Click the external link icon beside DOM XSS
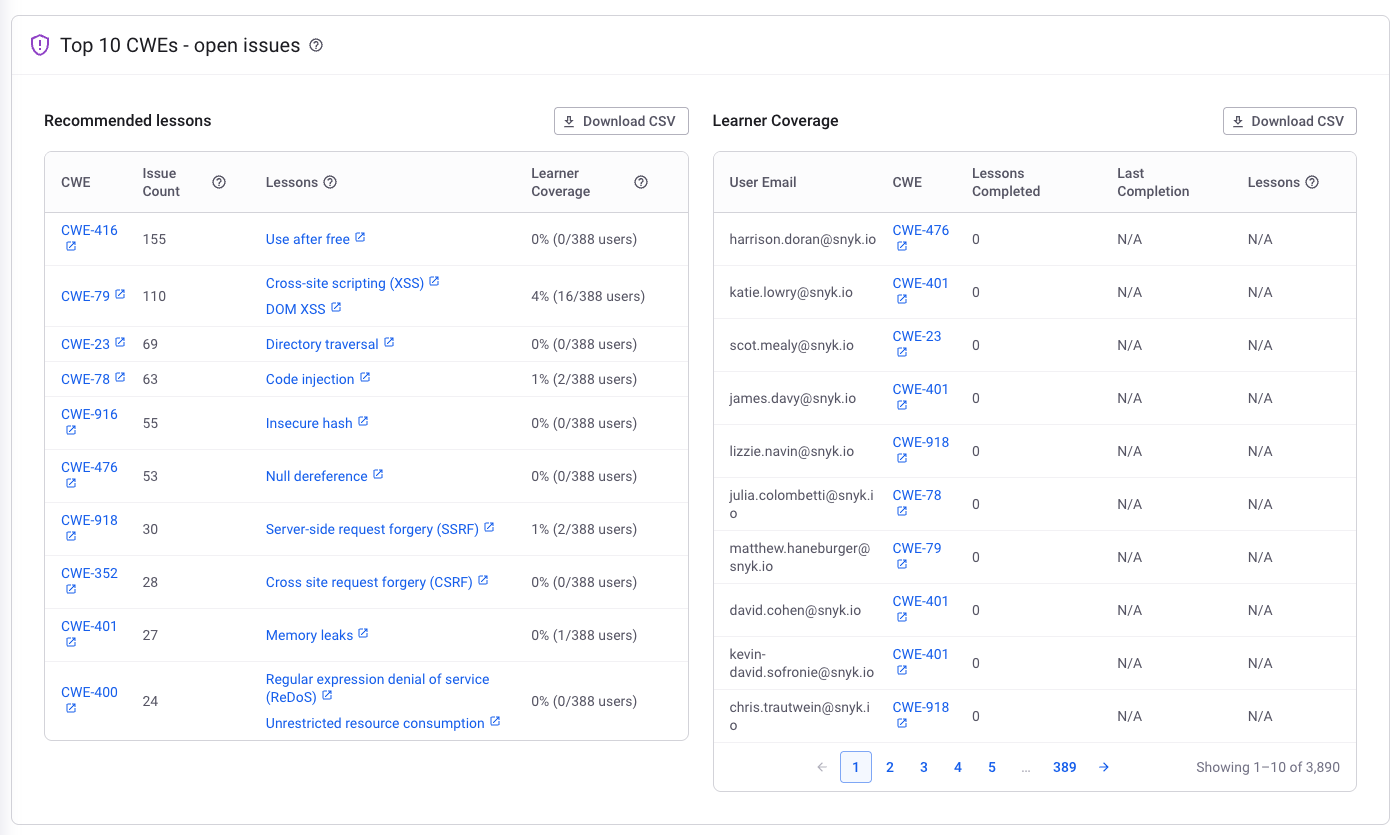The width and height of the screenshot is (1396, 835). click(336, 308)
